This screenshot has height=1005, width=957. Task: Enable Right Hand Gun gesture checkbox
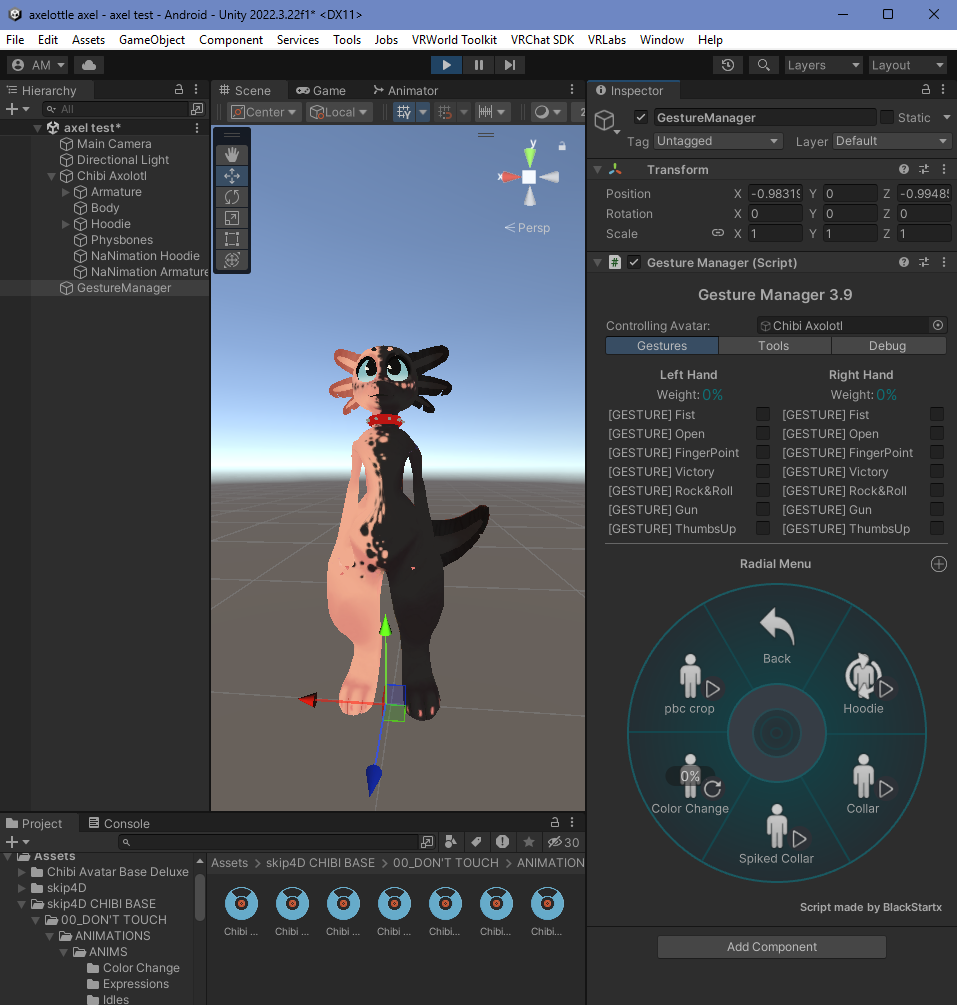[x=936, y=509]
